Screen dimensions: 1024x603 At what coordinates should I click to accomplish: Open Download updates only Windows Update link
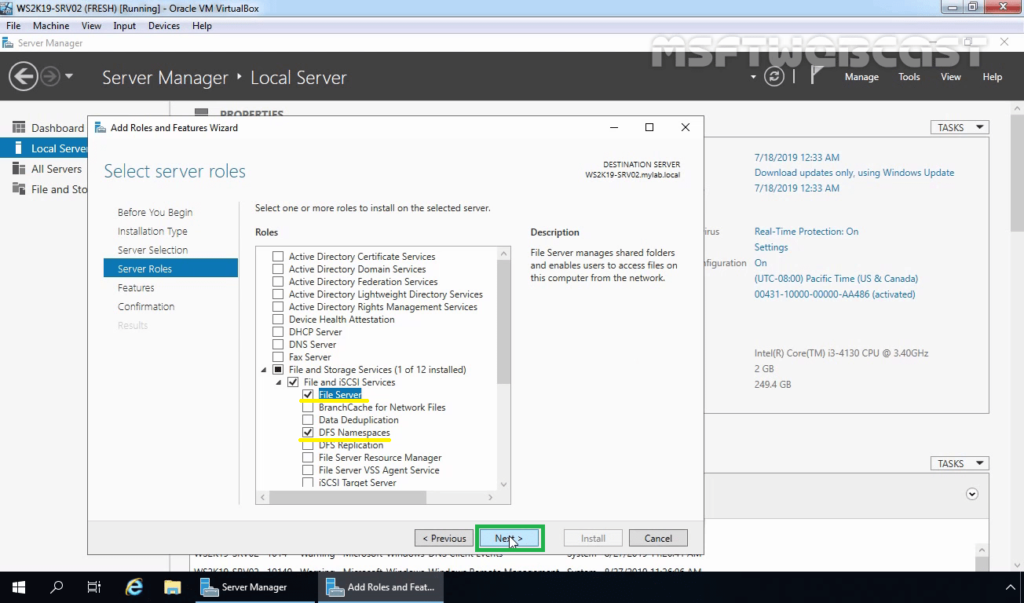pyautogui.click(x=854, y=172)
